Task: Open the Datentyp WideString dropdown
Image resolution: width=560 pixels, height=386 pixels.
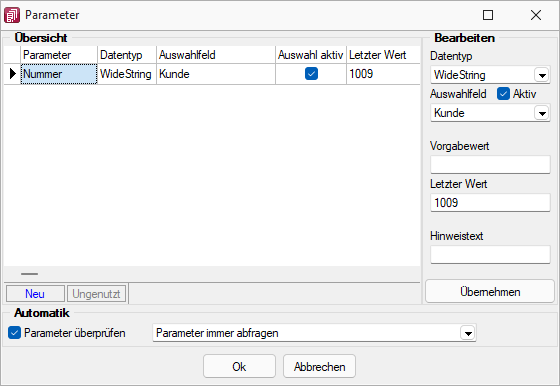Action: click(542, 75)
